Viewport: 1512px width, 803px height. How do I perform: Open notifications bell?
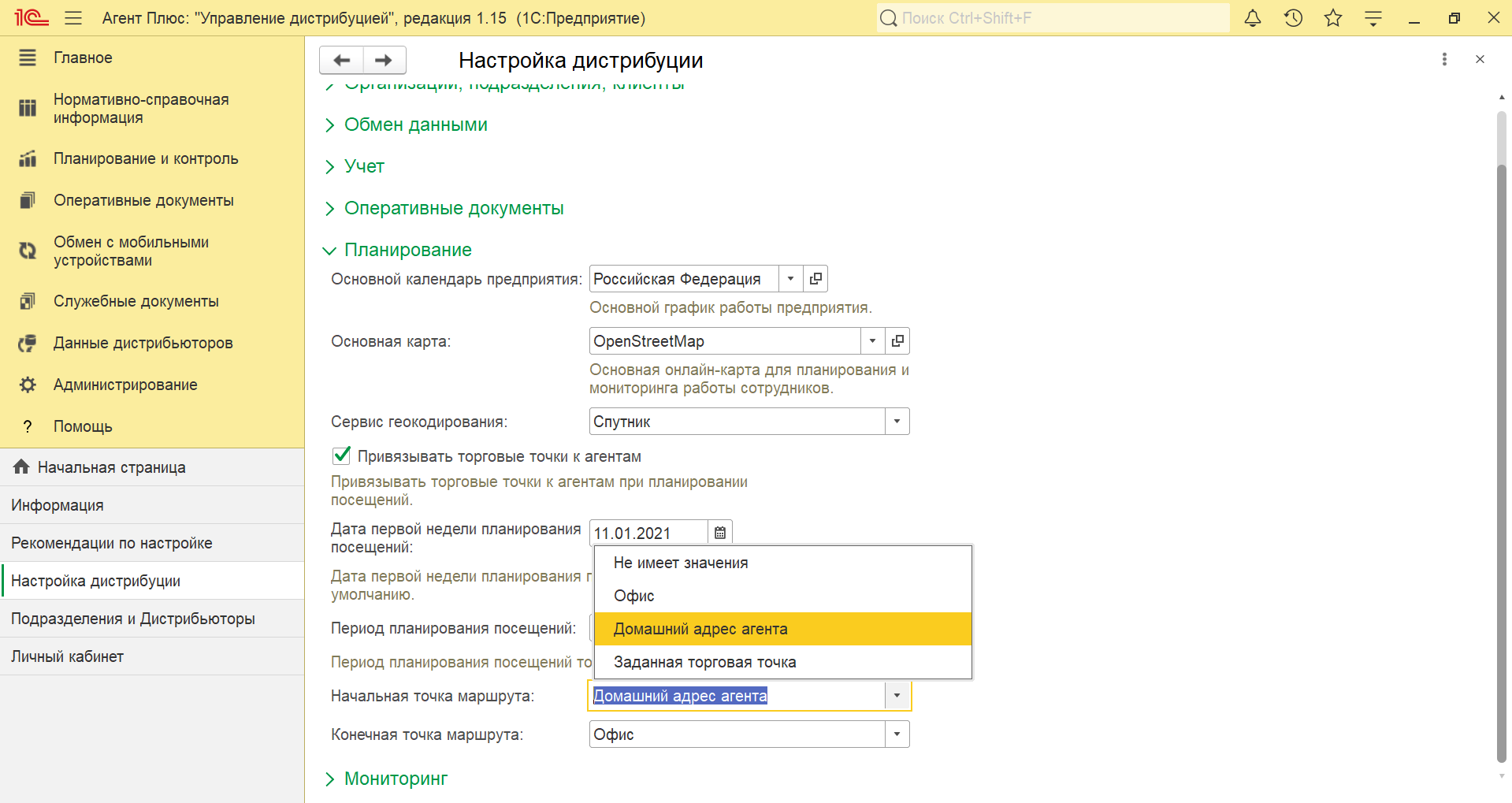[1253, 17]
